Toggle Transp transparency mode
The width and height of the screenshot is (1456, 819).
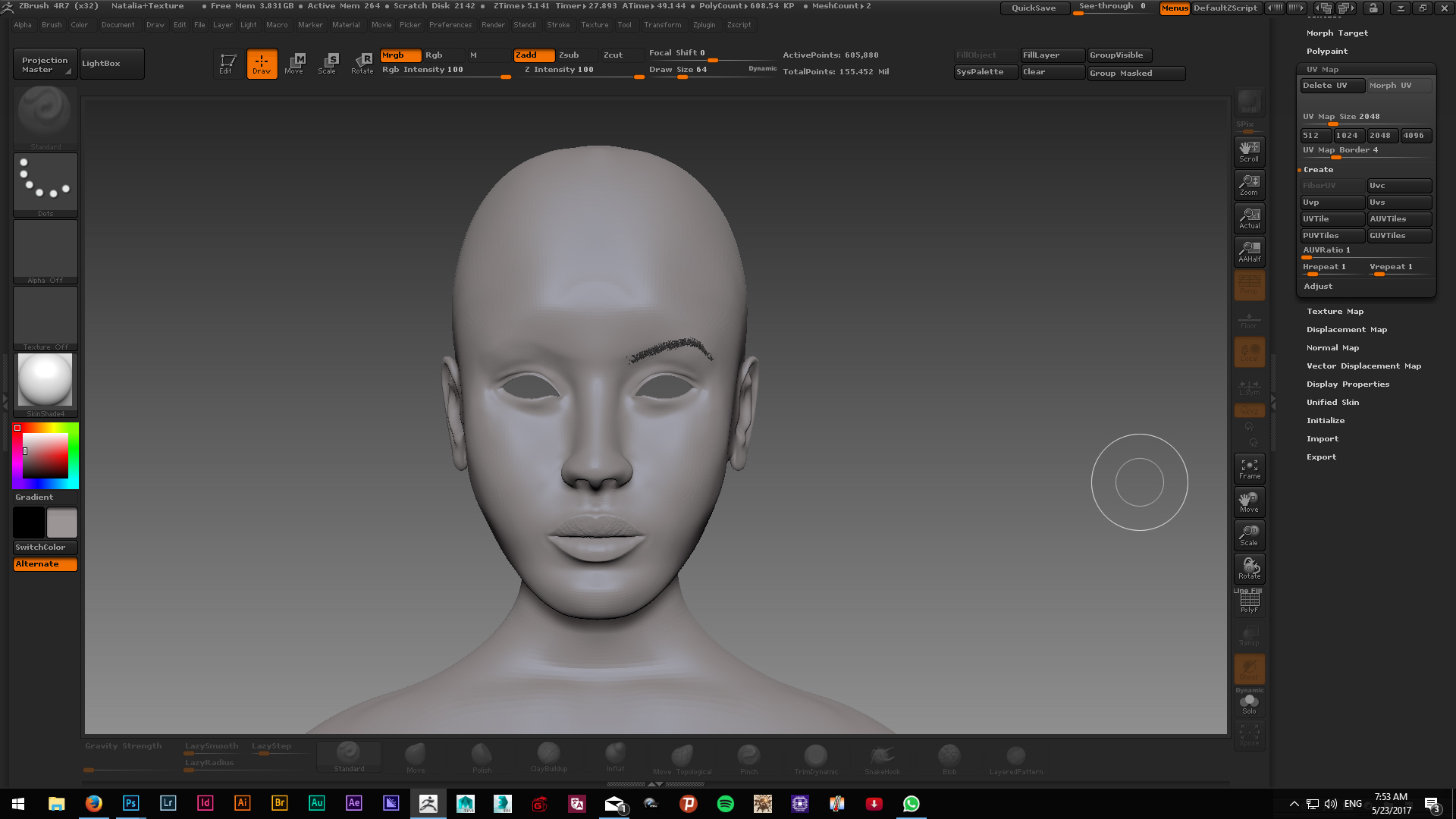1249,635
